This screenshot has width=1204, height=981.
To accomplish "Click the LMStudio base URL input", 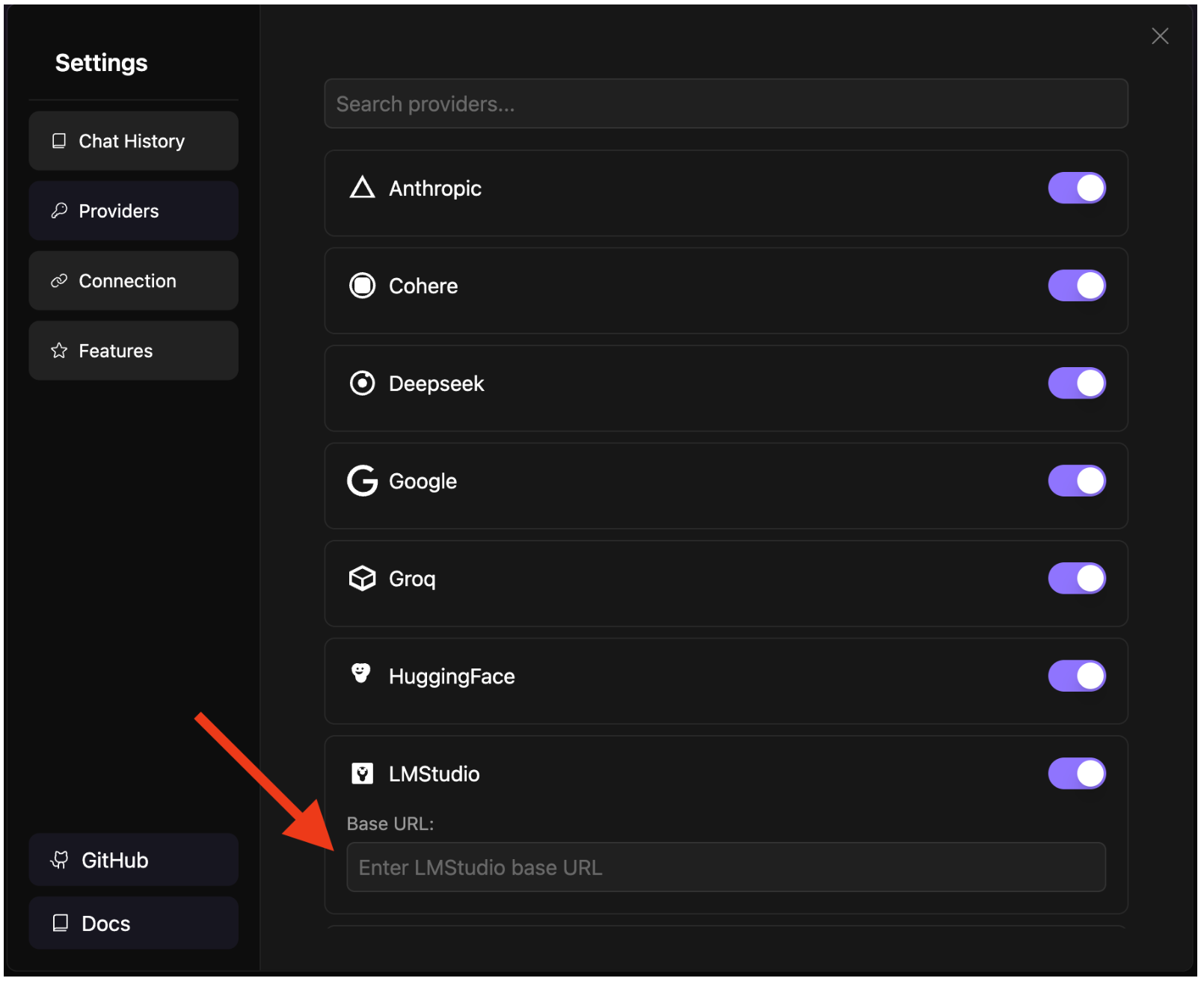I will (725, 867).
